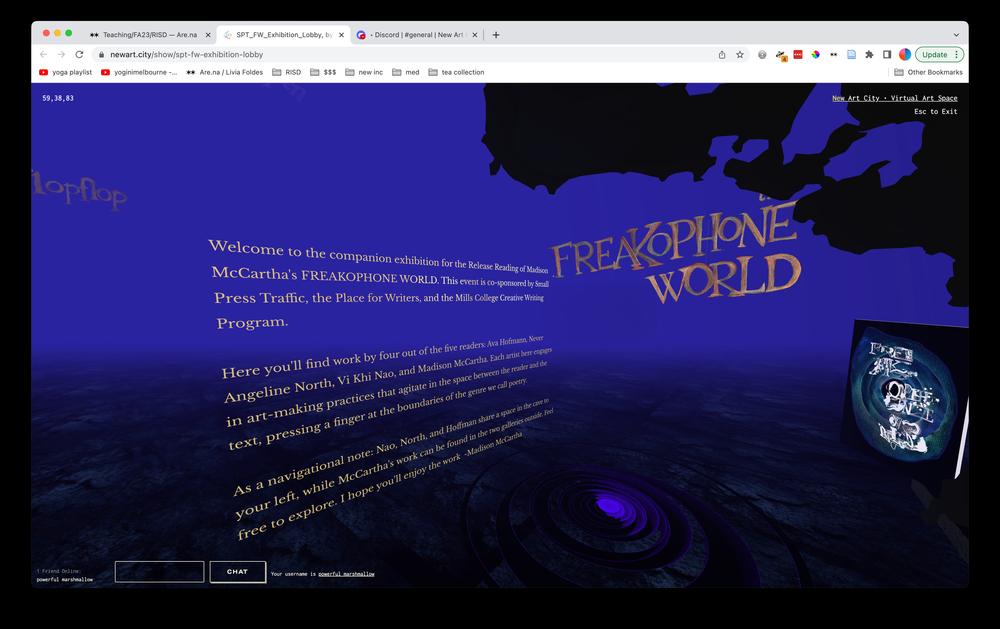Screen dimensions: 1000x629
Task: Expand the RISD bookmarks folder
Action: coord(286,73)
